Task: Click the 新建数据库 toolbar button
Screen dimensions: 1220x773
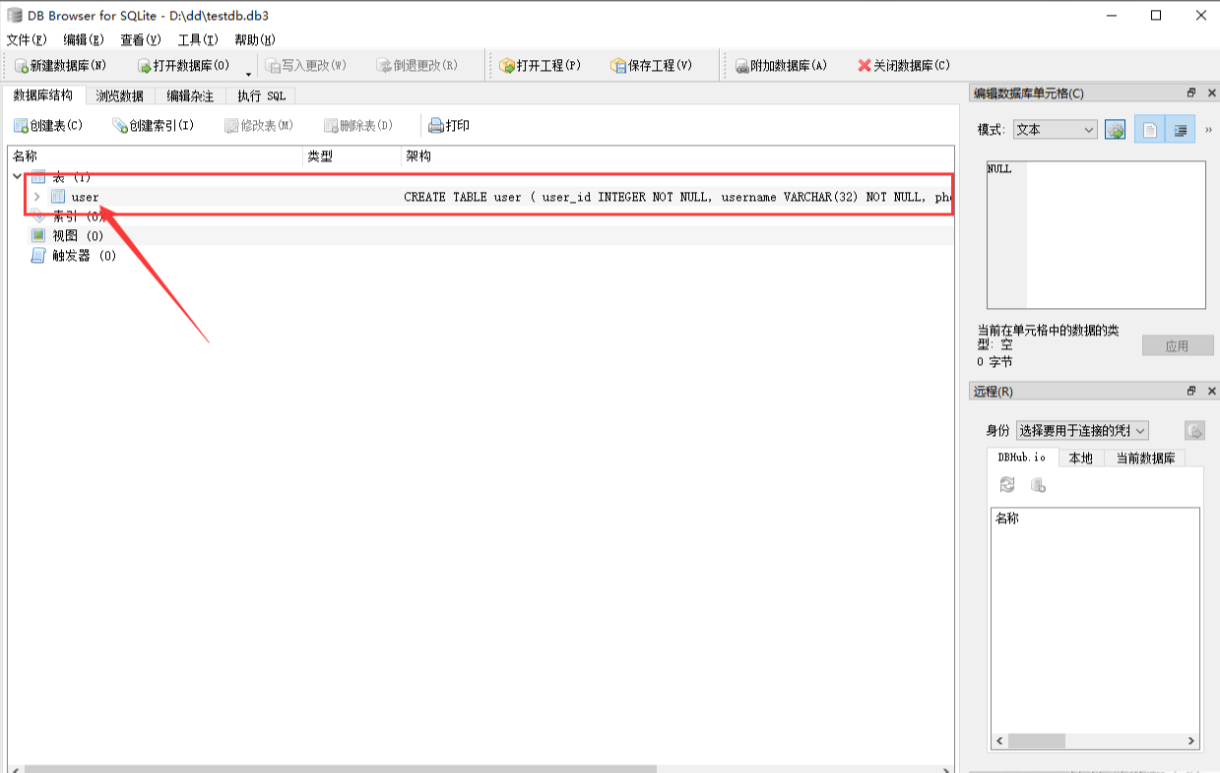Action: click(x=61, y=66)
